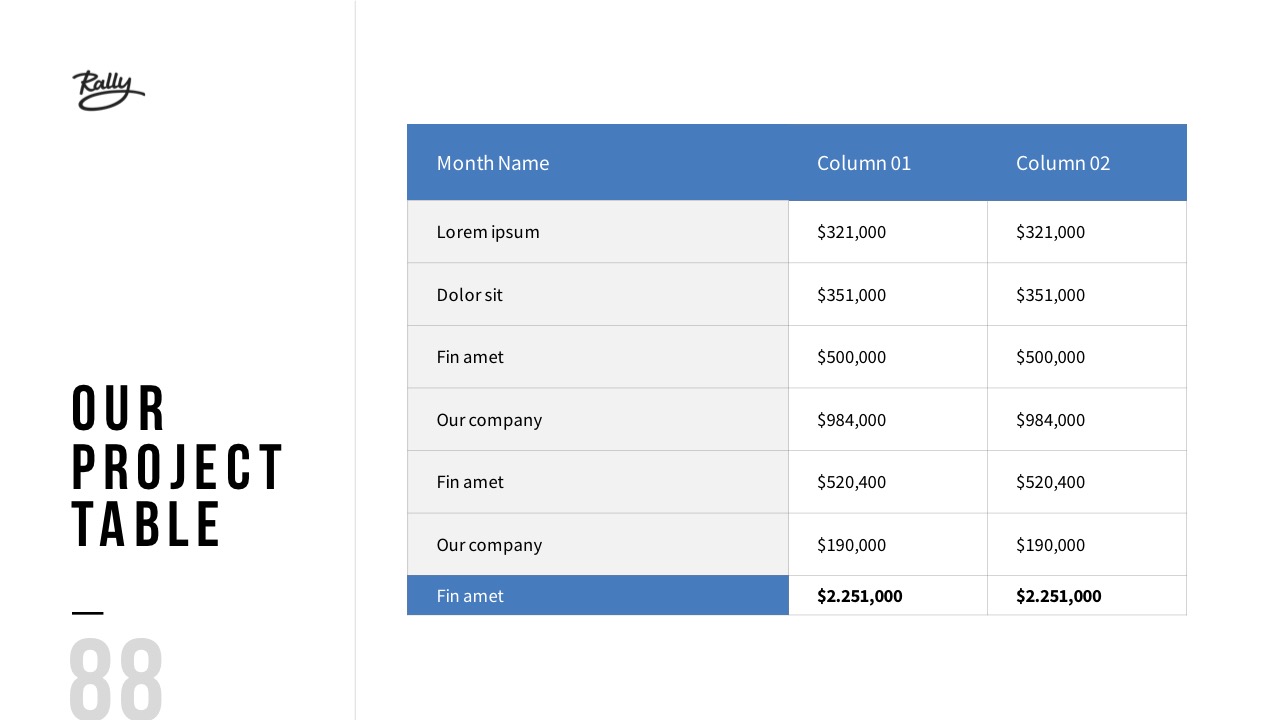1280x720 pixels.
Task: Click the 'Lorem ipsum' row label
Action: pos(488,232)
